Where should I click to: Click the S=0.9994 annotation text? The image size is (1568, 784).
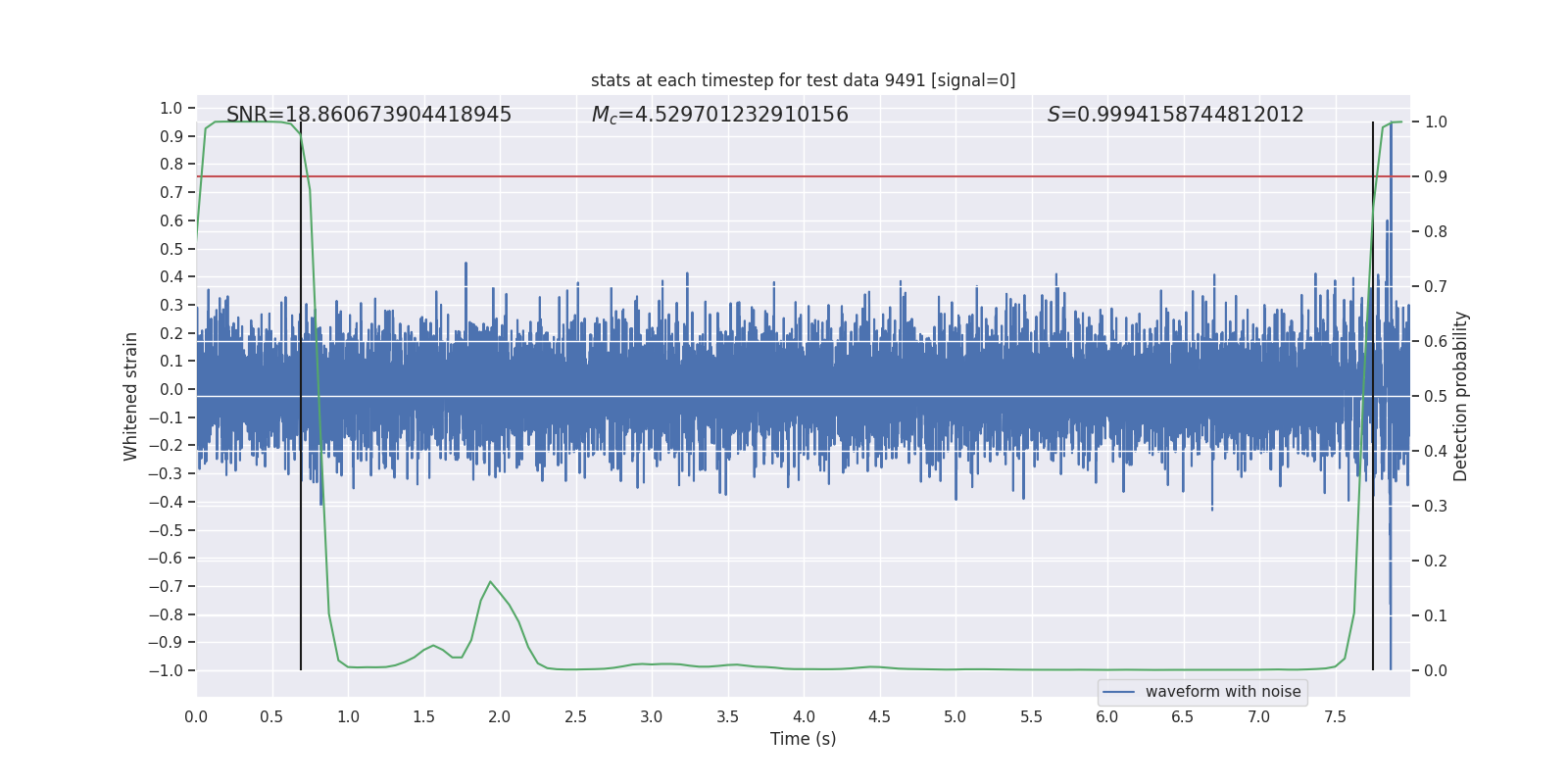[1175, 115]
